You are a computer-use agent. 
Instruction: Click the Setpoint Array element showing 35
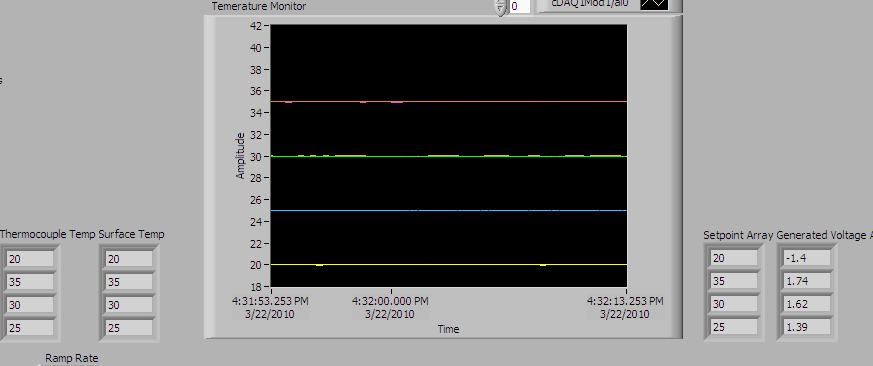[734, 281]
